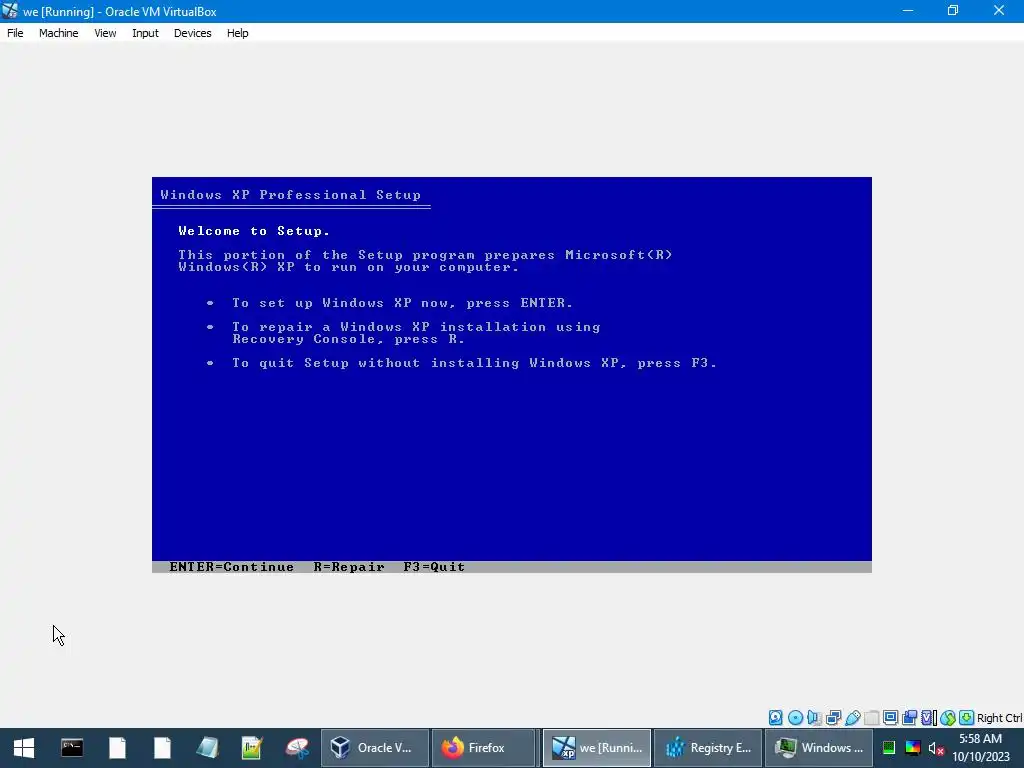Open the Help menu
The image size is (1024, 768).
click(x=238, y=33)
